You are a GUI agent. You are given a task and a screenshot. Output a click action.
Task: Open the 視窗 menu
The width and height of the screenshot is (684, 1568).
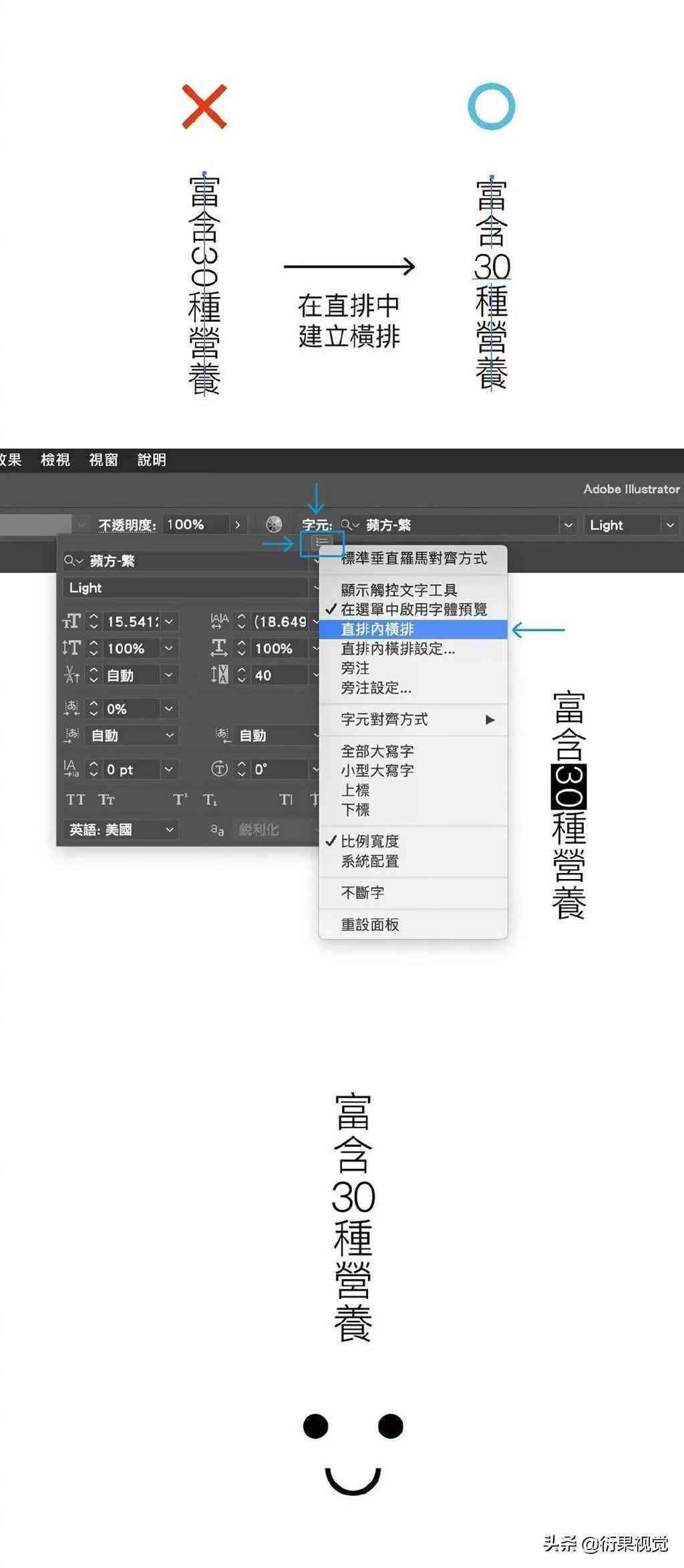104,460
